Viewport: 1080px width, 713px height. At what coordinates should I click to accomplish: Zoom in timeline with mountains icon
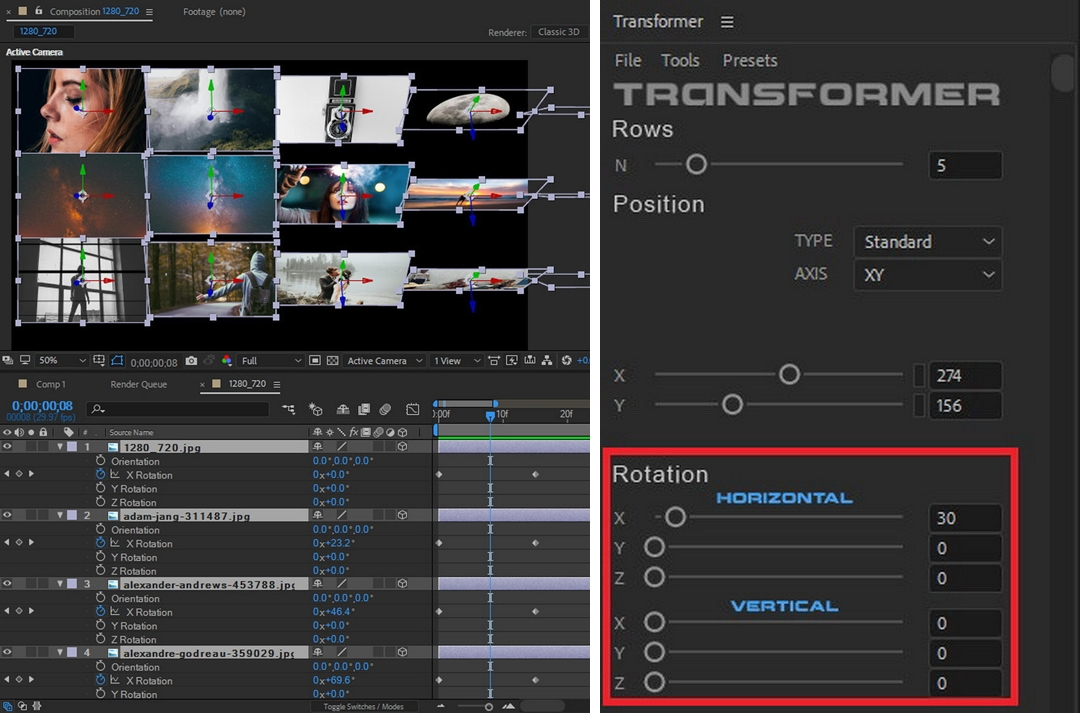point(508,706)
